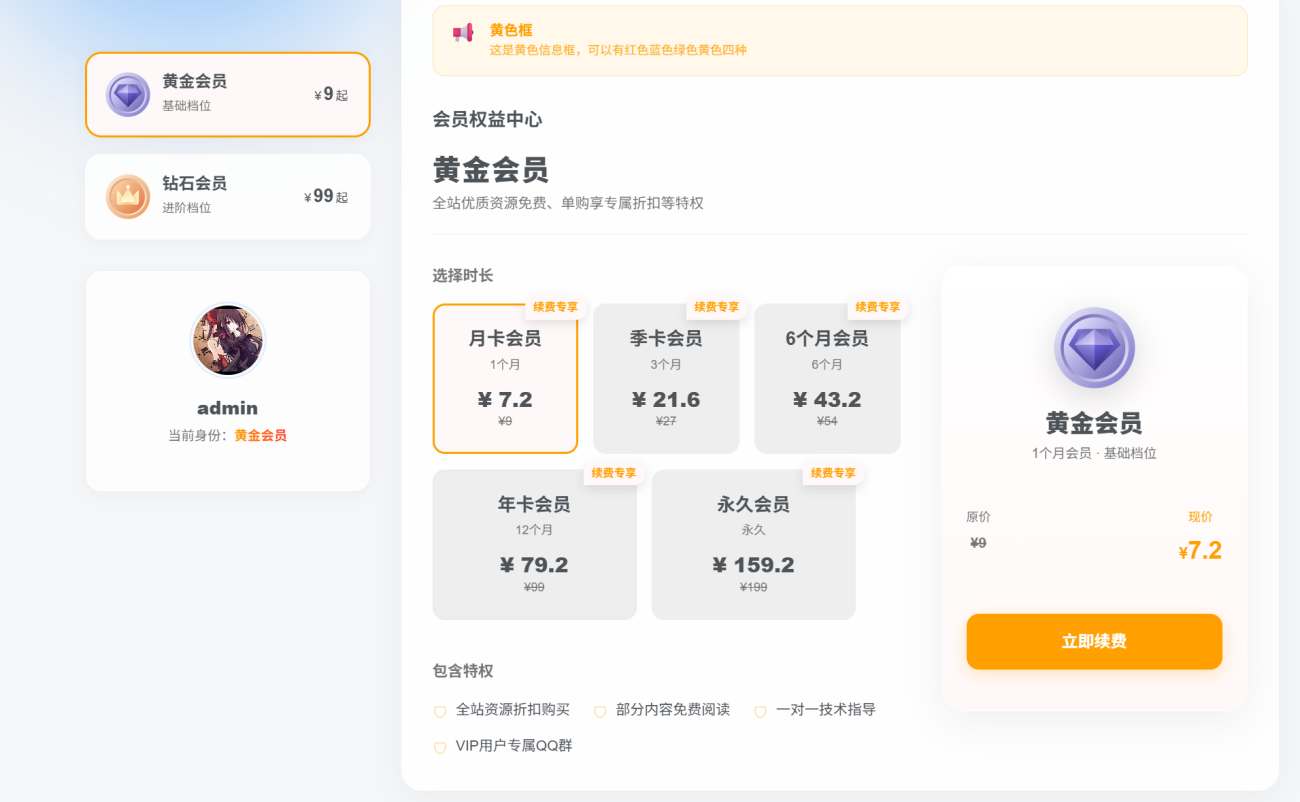This screenshot has width=1300, height=802.
Task: Click the shield icon beside VIP用户专属QQ群
Action: click(x=440, y=747)
